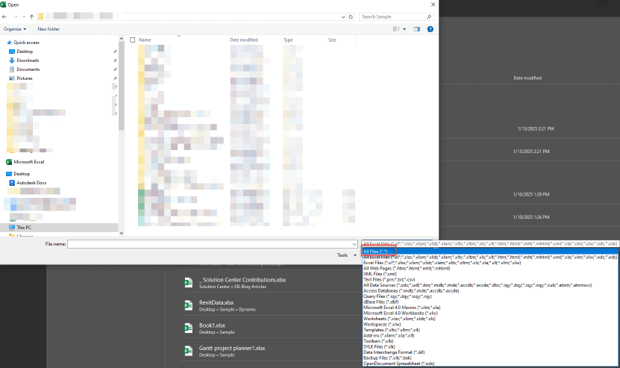Open the Organize dropdown menu
620x368 pixels.
(15, 29)
